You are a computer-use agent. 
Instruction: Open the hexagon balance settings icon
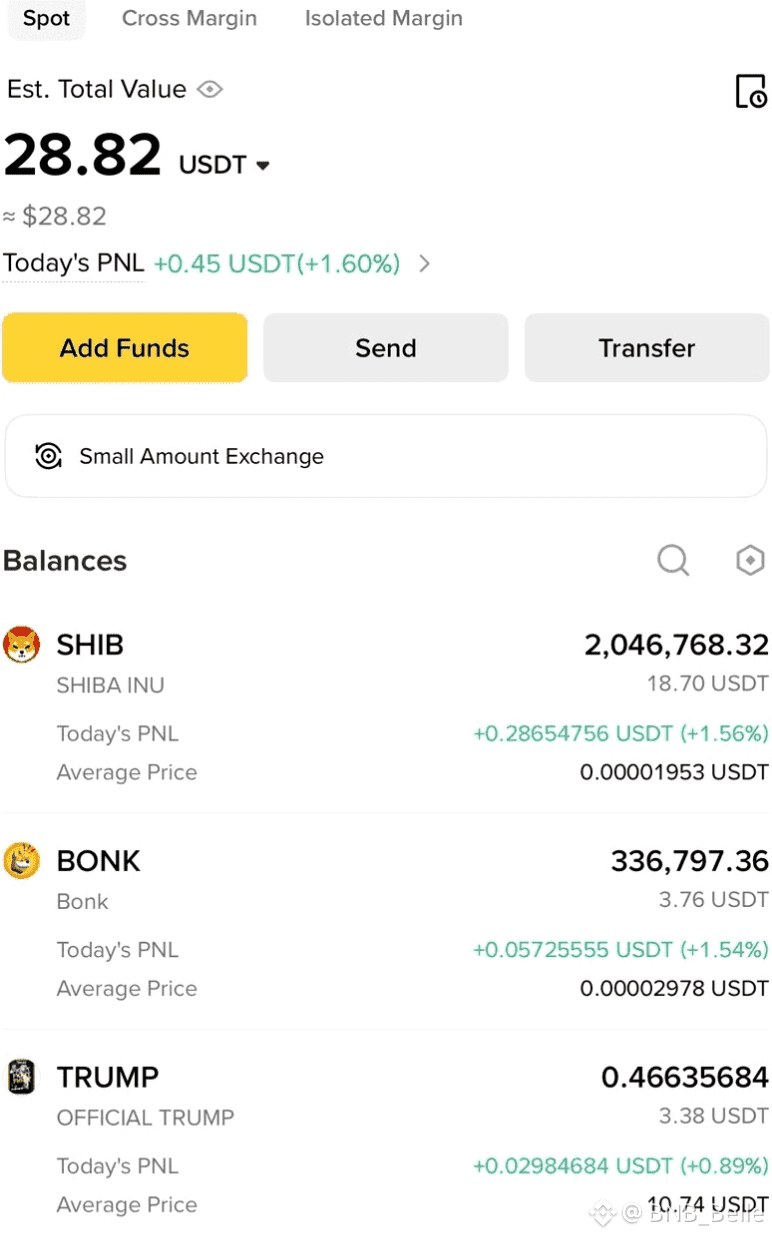[750, 560]
